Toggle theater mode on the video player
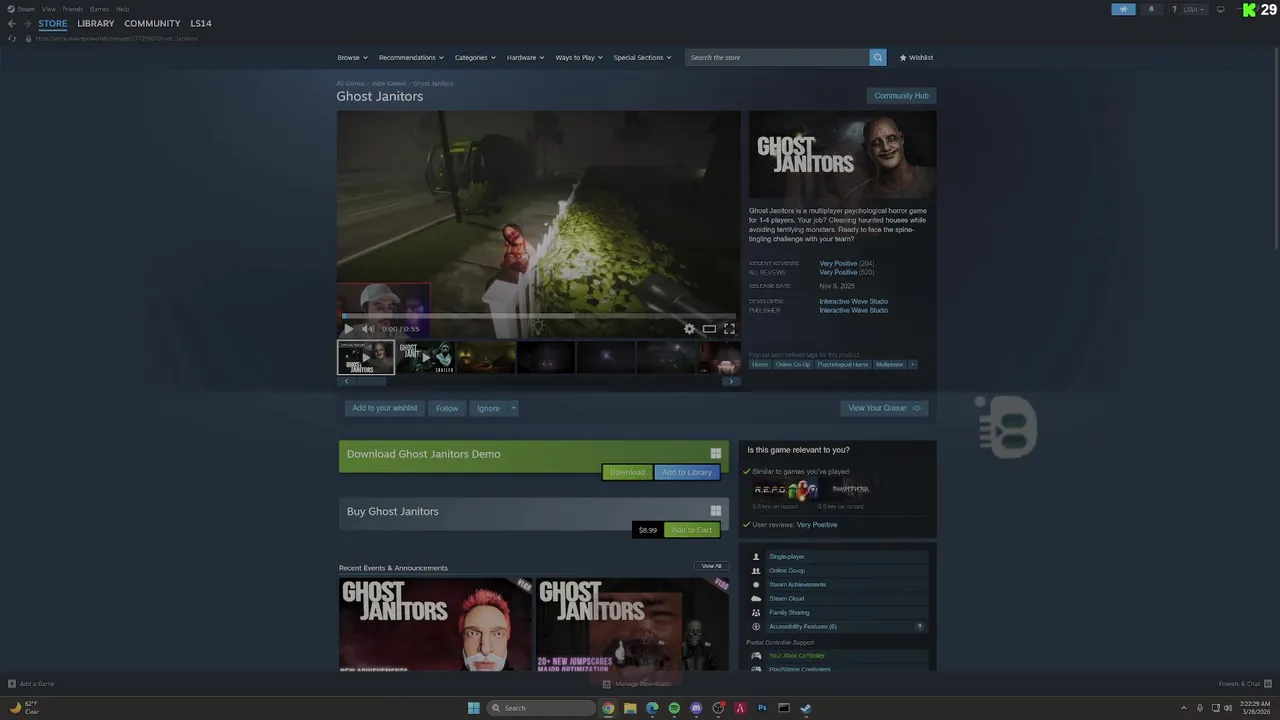The image size is (1280, 720). pos(709,329)
